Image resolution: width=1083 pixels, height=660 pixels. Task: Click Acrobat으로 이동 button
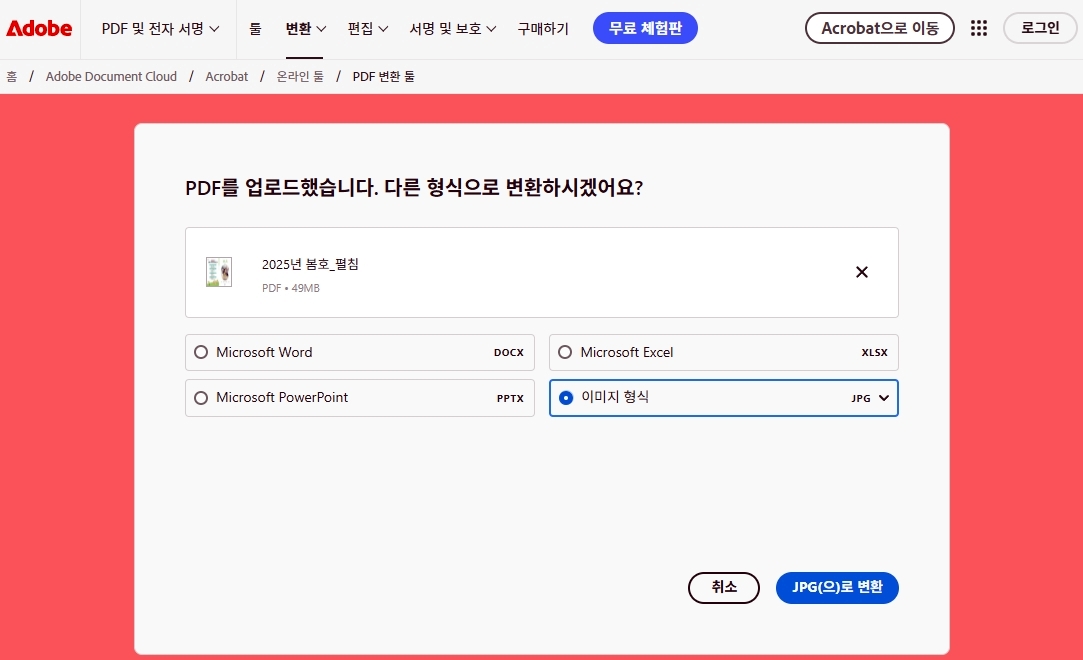point(880,28)
